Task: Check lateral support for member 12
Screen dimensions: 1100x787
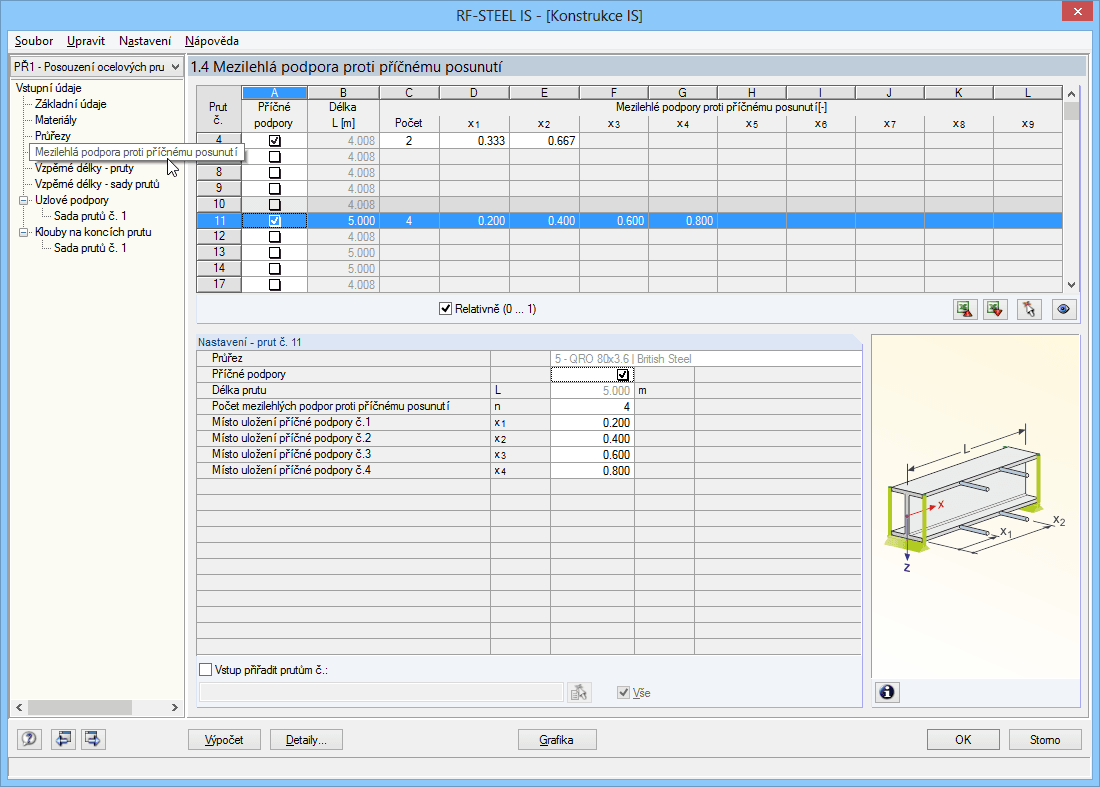Action: click(274, 237)
